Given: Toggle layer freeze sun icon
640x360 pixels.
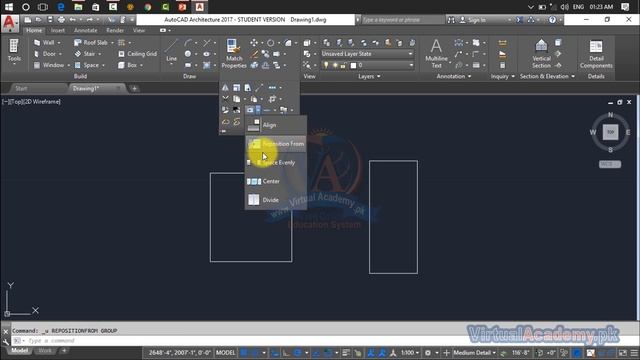Looking at the screenshot, I should pyautogui.click(x=335, y=65).
